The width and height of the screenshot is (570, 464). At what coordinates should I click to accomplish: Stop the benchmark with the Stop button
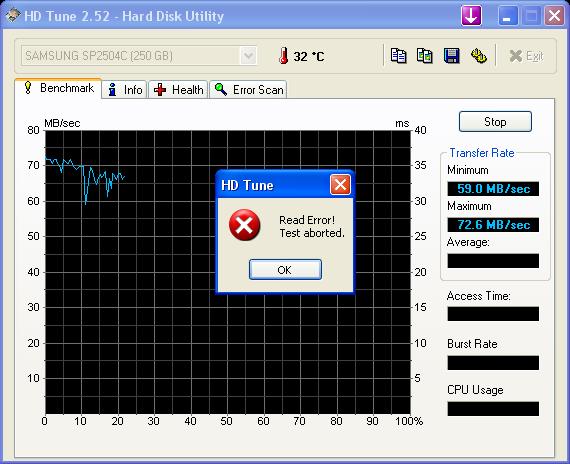[495, 121]
